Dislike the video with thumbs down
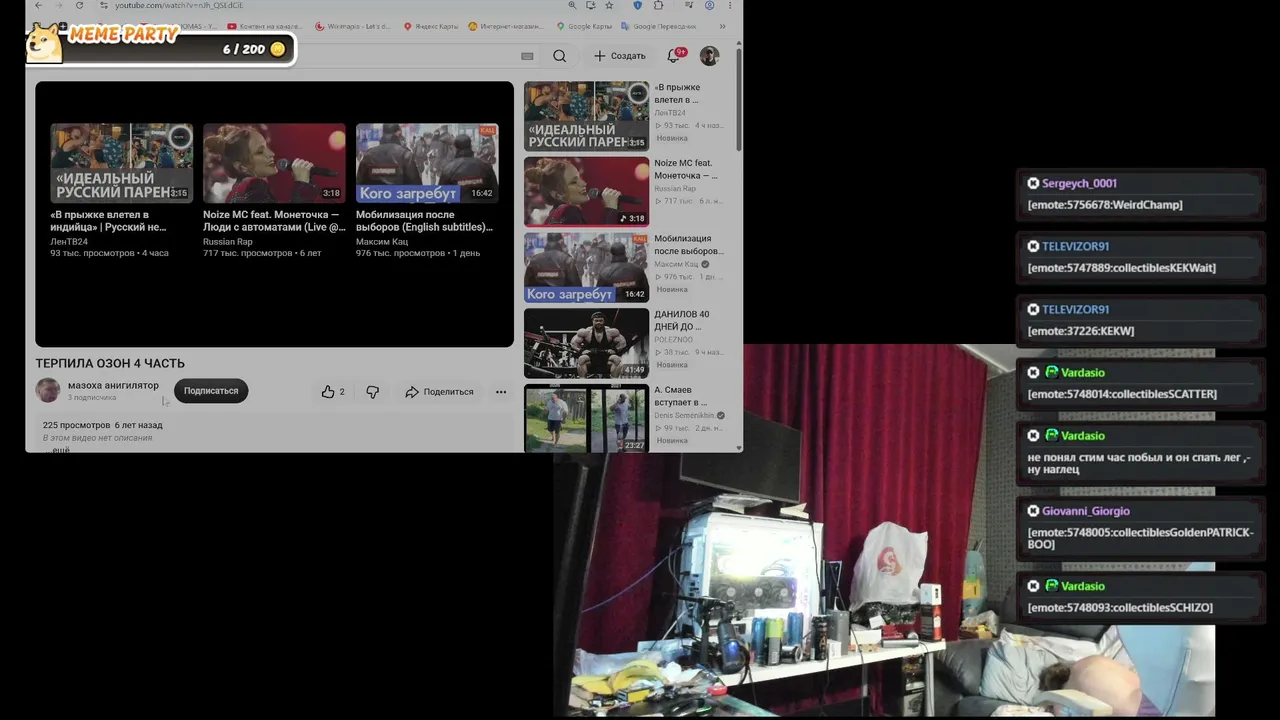This screenshot has width=1280, height=720. tap(372, 392)
